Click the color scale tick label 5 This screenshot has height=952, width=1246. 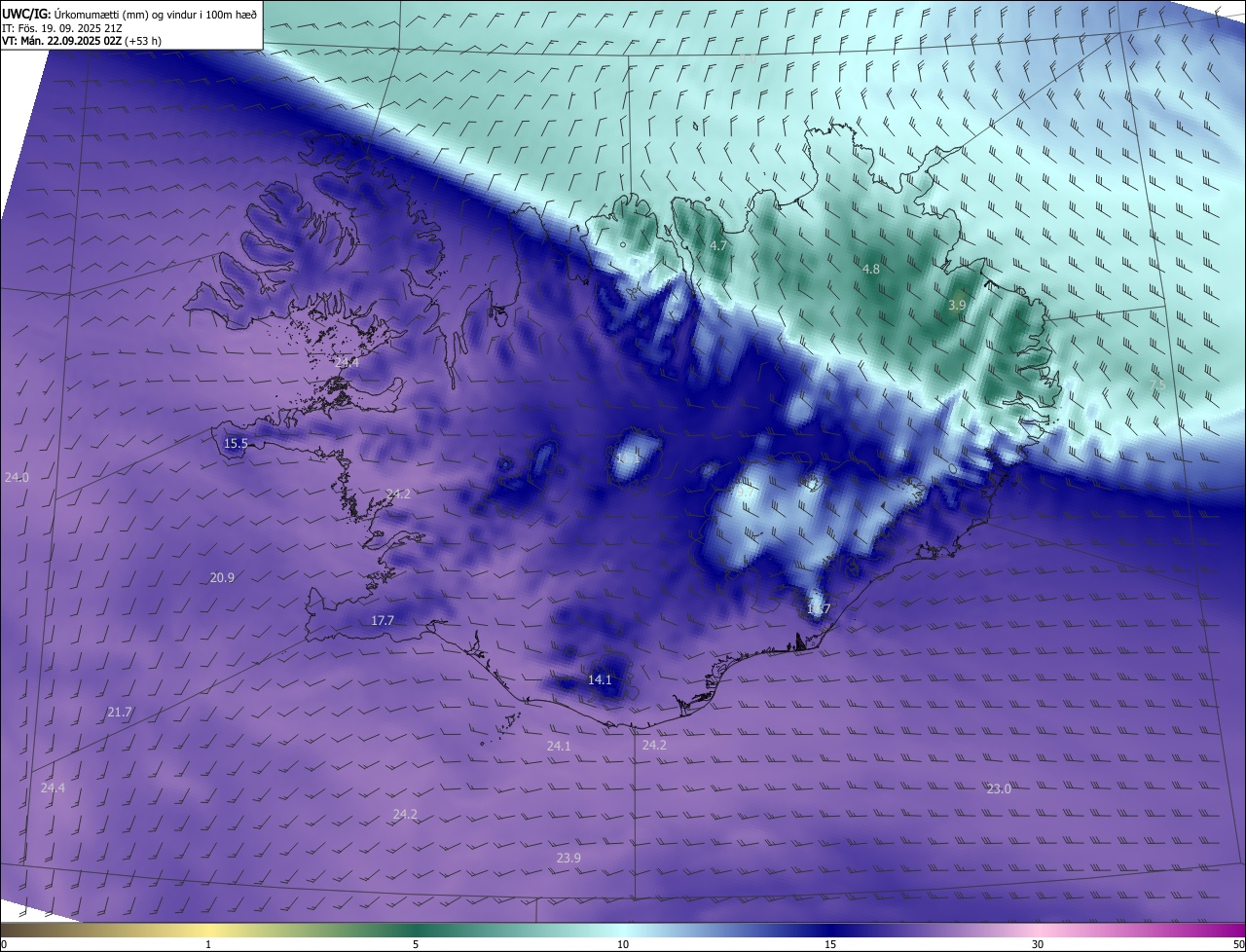coord(416,944)
